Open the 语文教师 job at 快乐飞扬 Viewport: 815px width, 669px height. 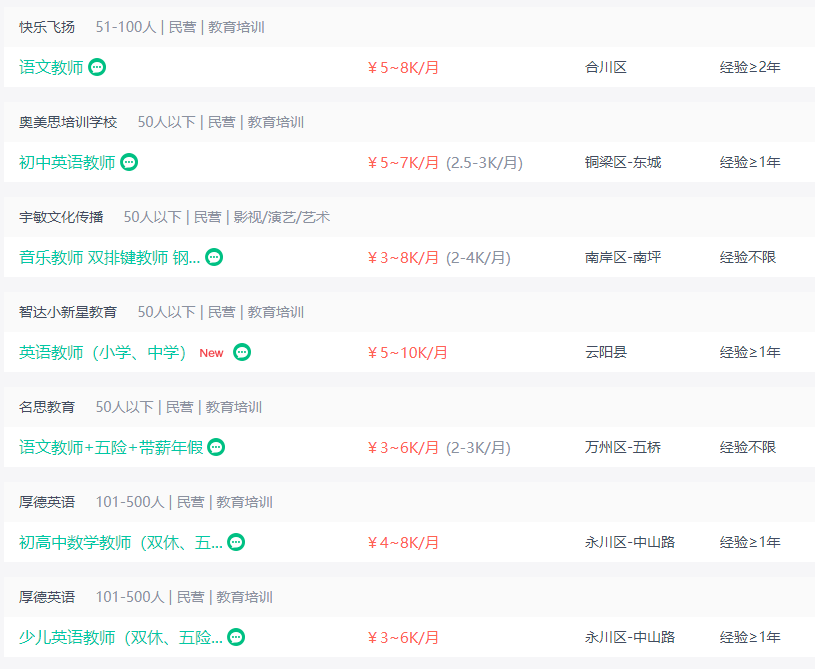click(51, 67)
